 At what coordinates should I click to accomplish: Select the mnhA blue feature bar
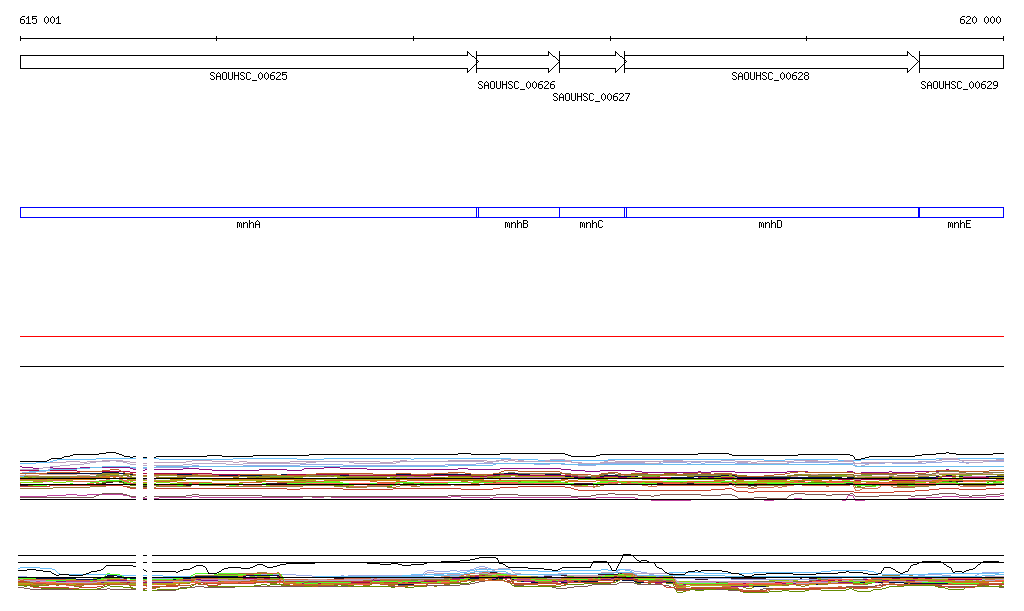coord(248,212)
